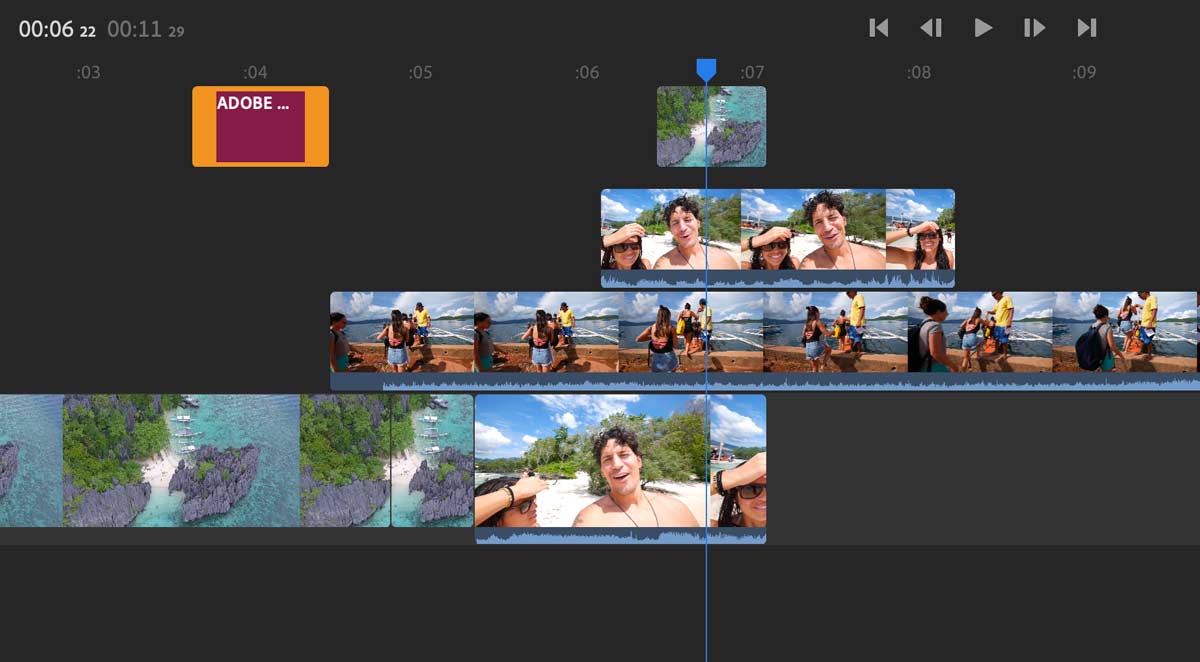Click the total duration 00:11 29

coord(146,30)
